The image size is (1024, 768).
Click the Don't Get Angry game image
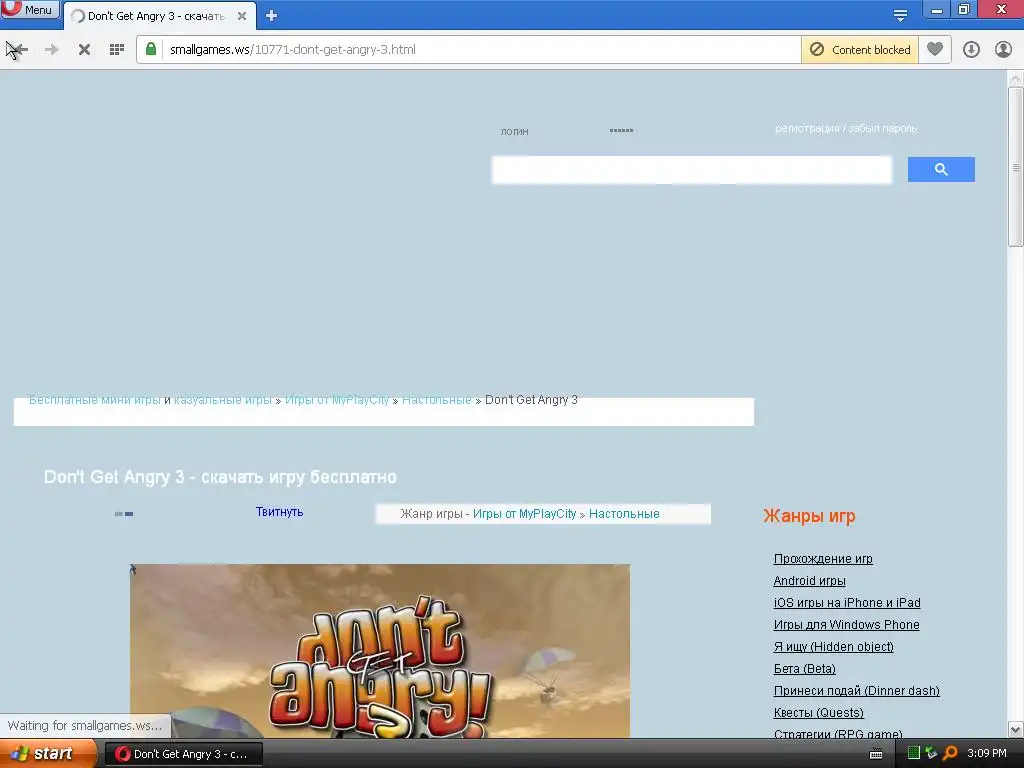pos(380,651)
